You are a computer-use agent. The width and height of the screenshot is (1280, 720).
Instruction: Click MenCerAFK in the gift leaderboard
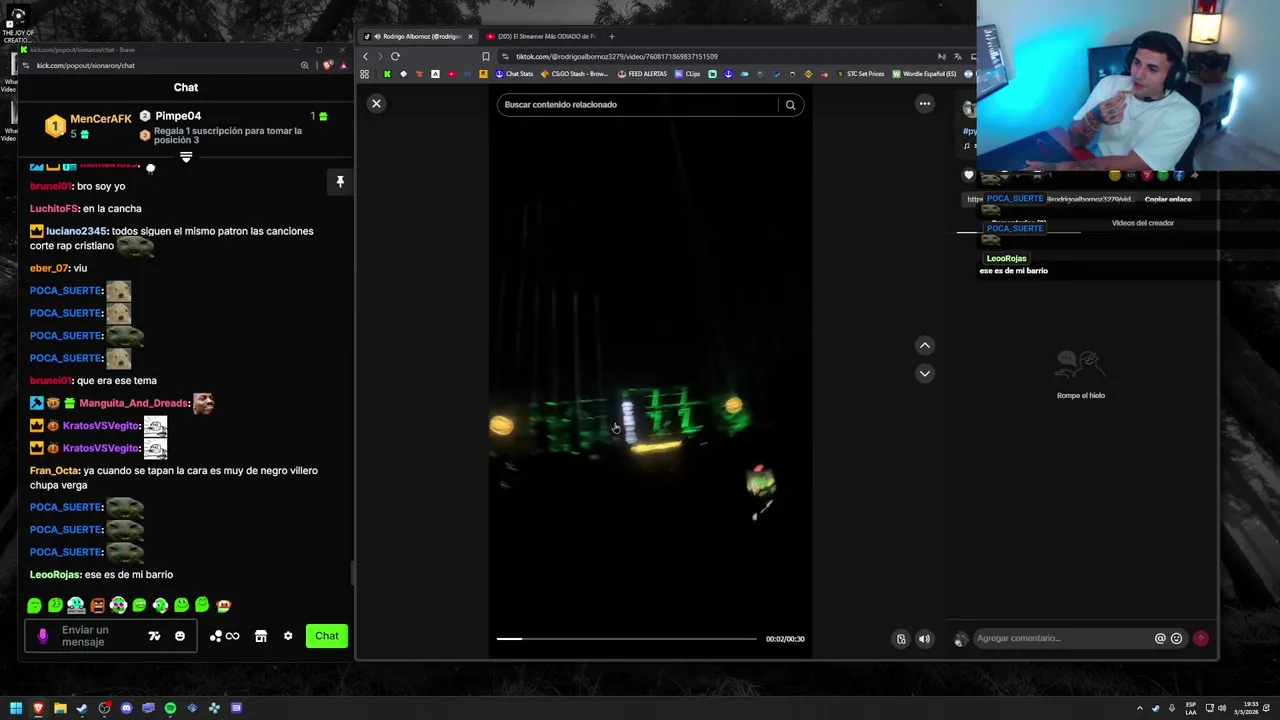(x=101, y=119)
